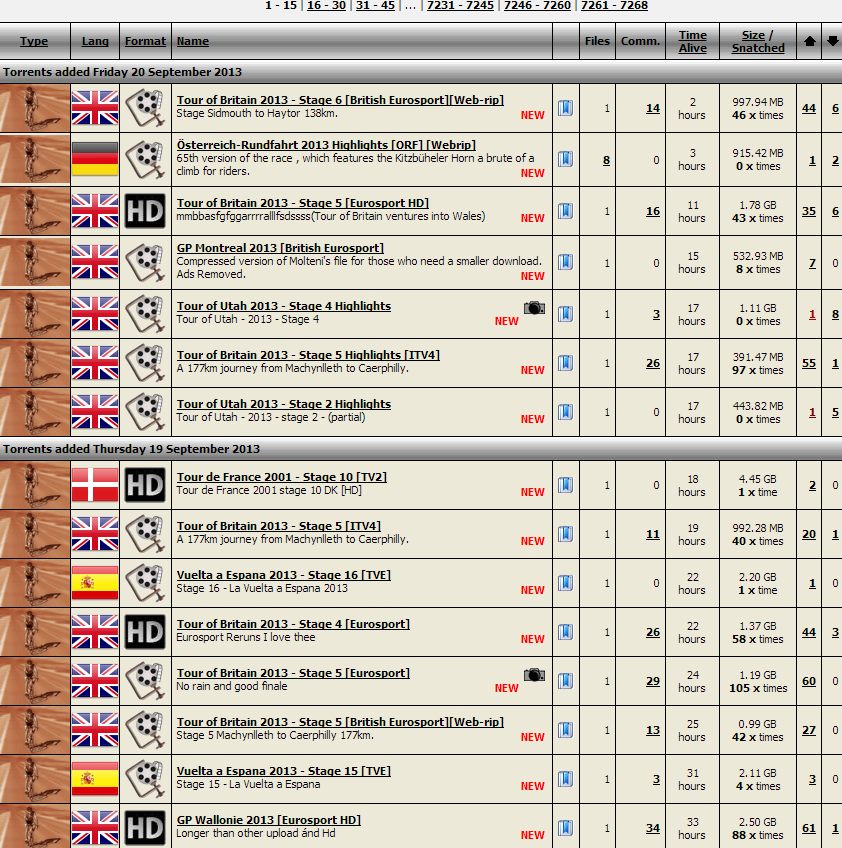Open Vuelta a Espana Stage 15 TVE
The height and width of the screenshot is (848, 842).
tap(284, 771)
